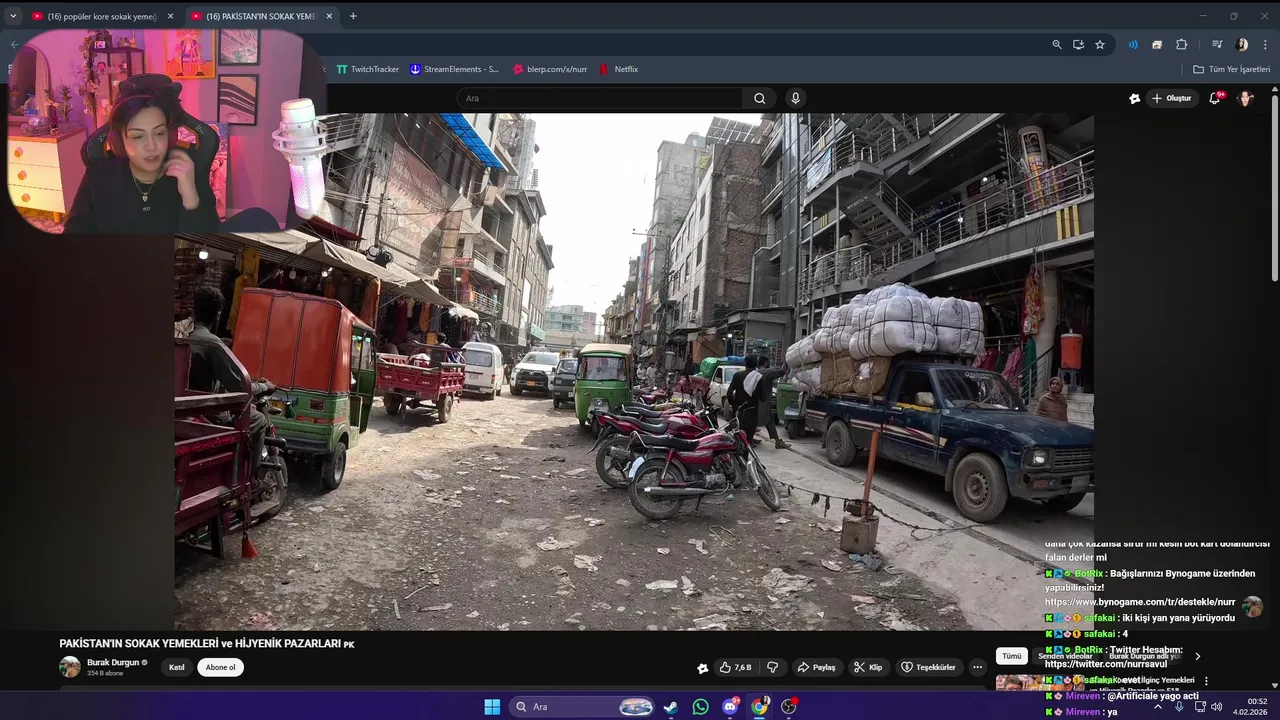
Task: Share the video via 'Paylaş'
Action: (816, 667)
